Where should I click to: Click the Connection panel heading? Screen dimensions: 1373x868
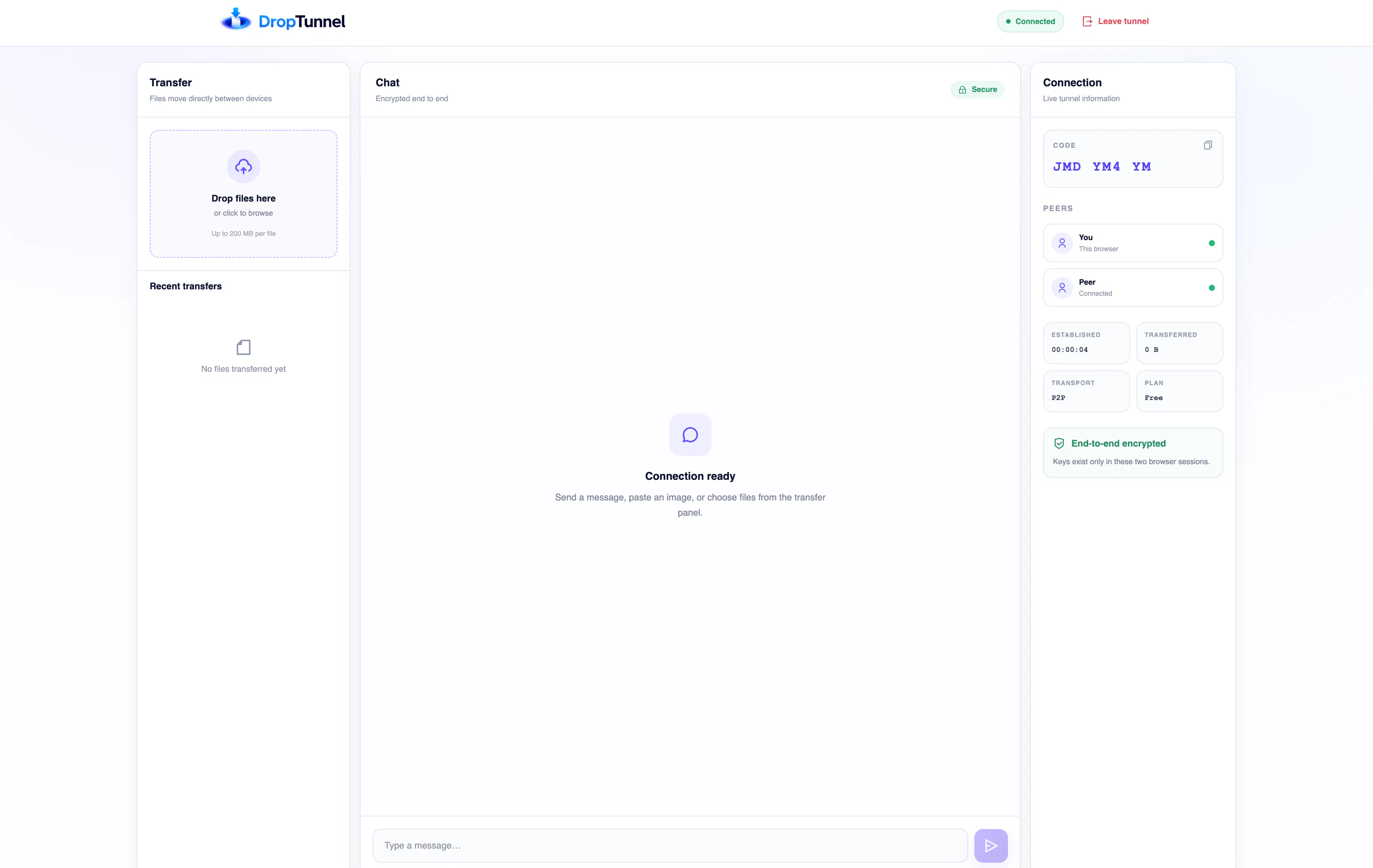click(x=1072, y=83)
